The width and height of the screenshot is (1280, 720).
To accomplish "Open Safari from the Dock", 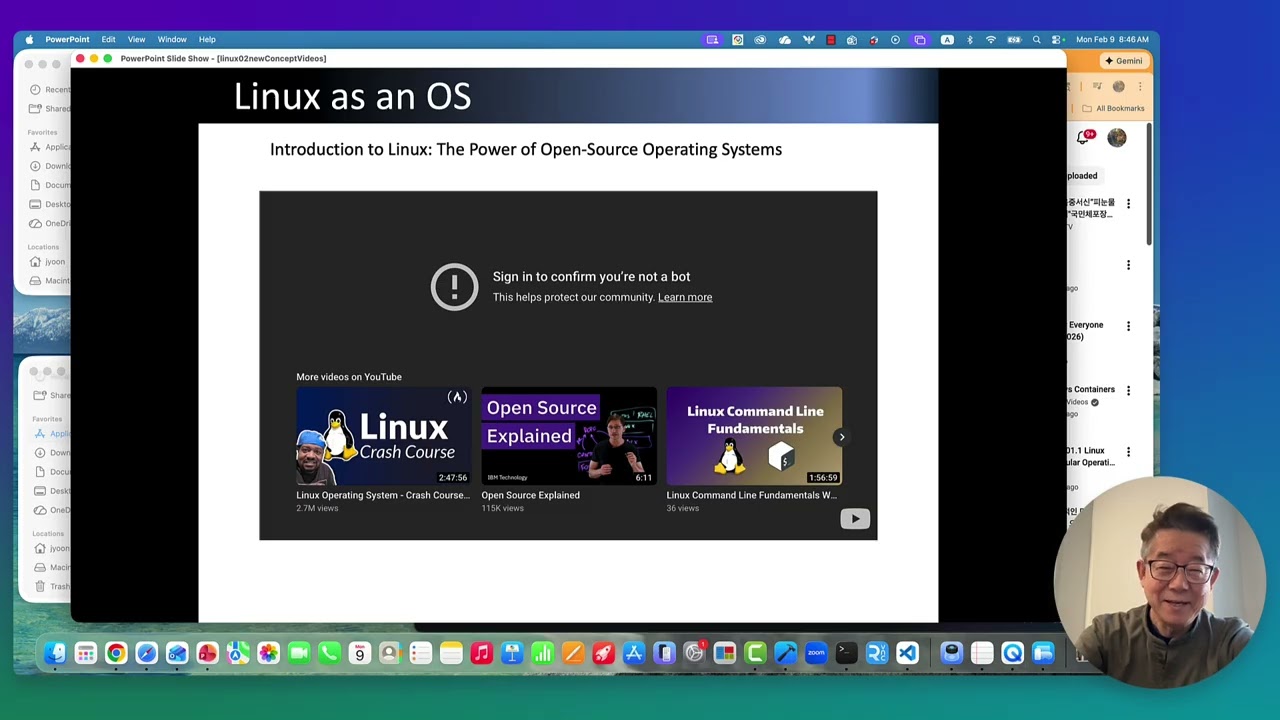I will pos(147,654).
